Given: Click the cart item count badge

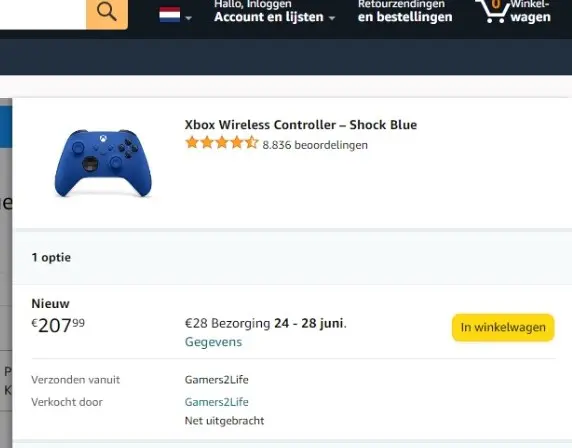Looking at the screenshot, I should coord(495,4).
